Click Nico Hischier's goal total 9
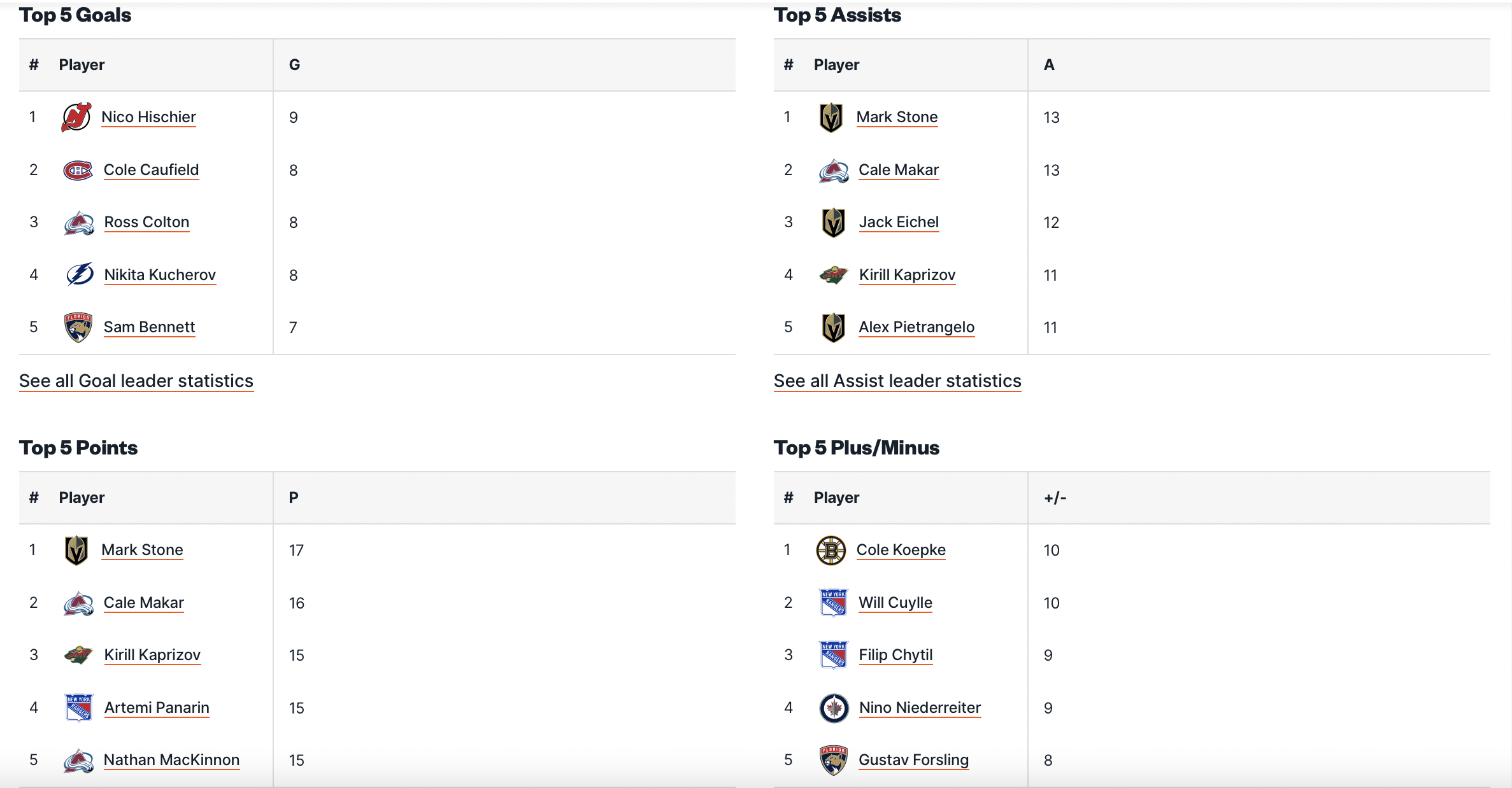Image resolution: width=1512 pixels, height=788 pixels. click(294, 118)
